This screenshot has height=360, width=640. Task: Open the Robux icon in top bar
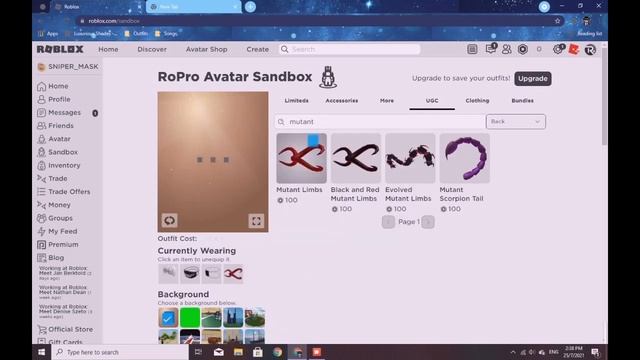[x=523, y=49]
